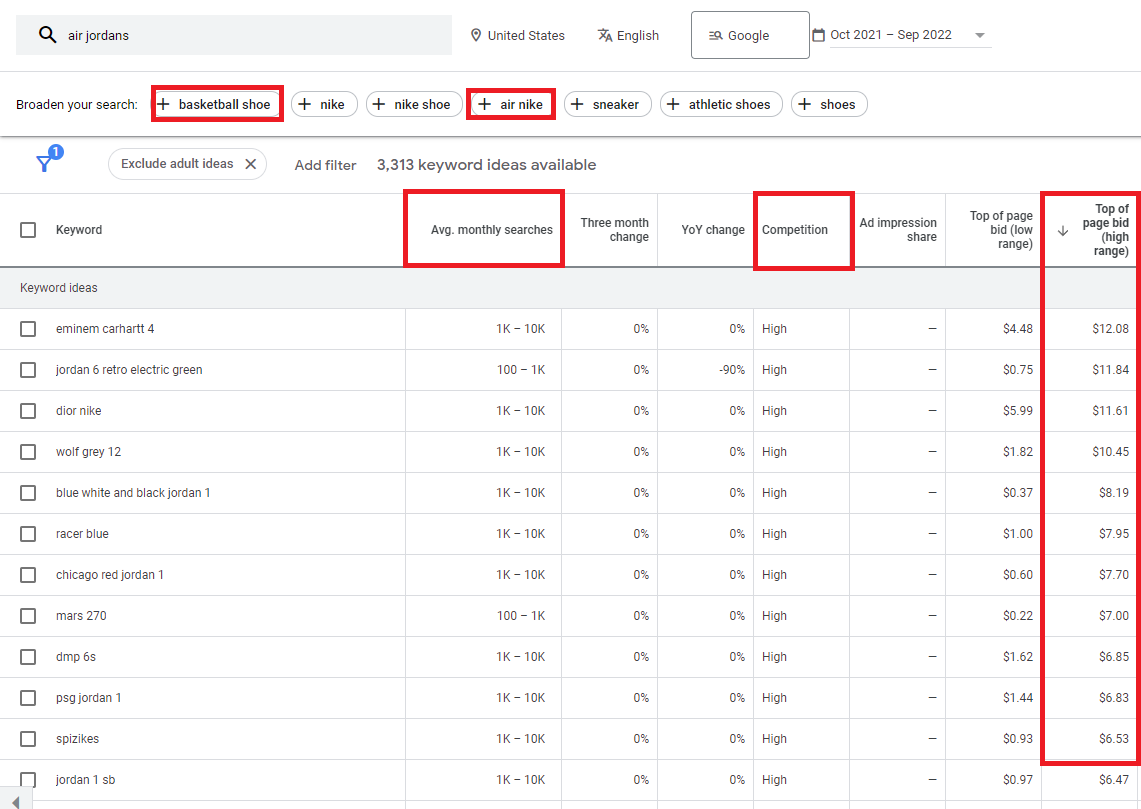Click the search magnifier icon

coord(47,35)
